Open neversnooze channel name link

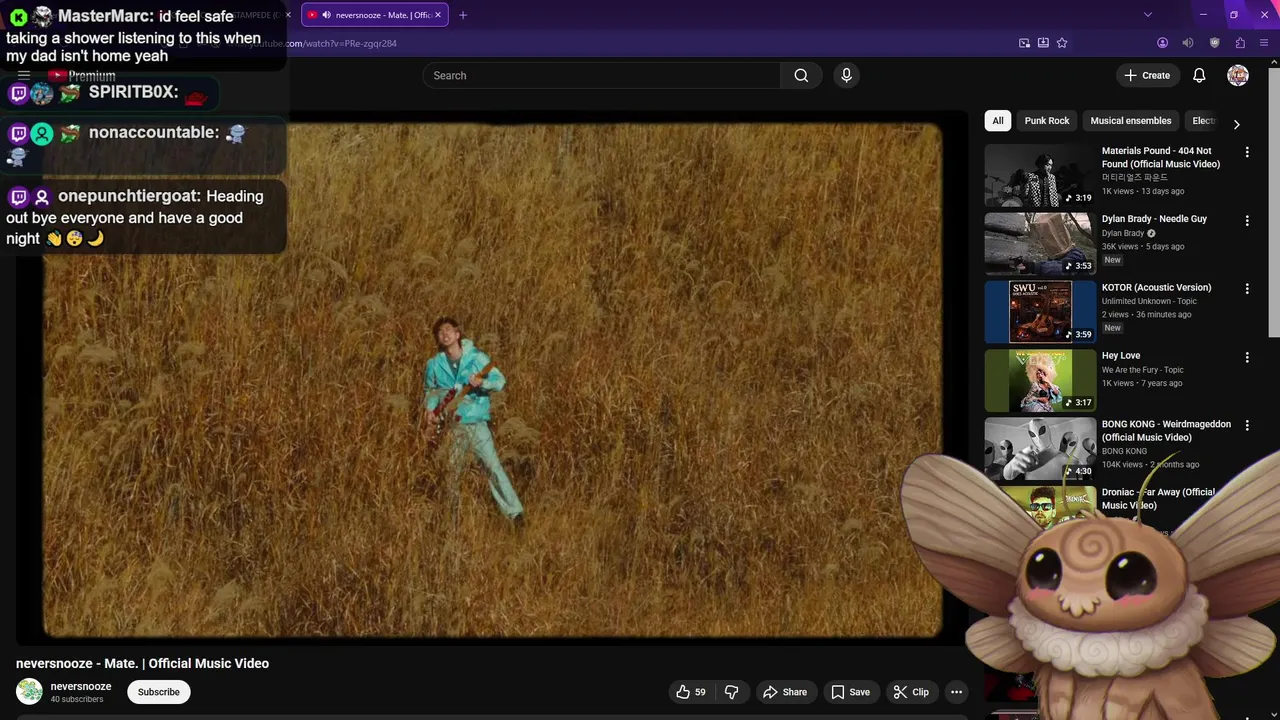[81, 686]
